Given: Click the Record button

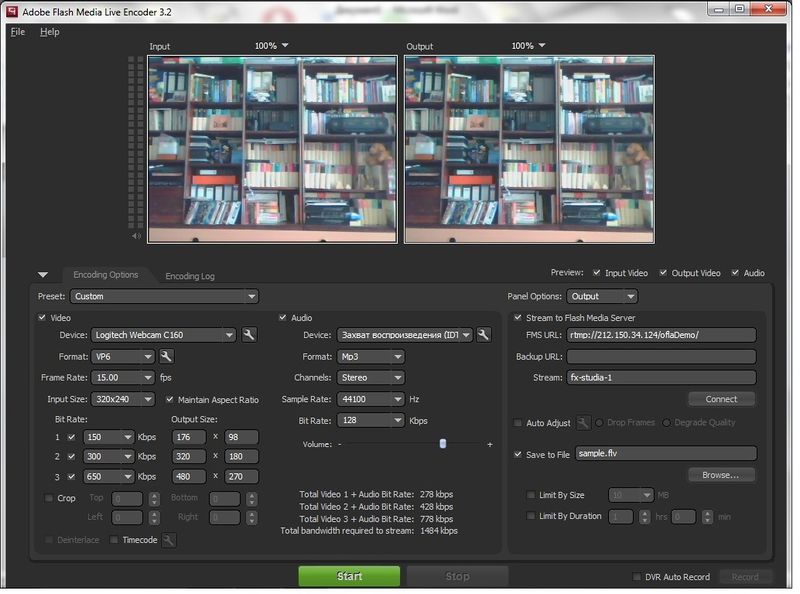Looking at the screenshot, I should point(745,577).
